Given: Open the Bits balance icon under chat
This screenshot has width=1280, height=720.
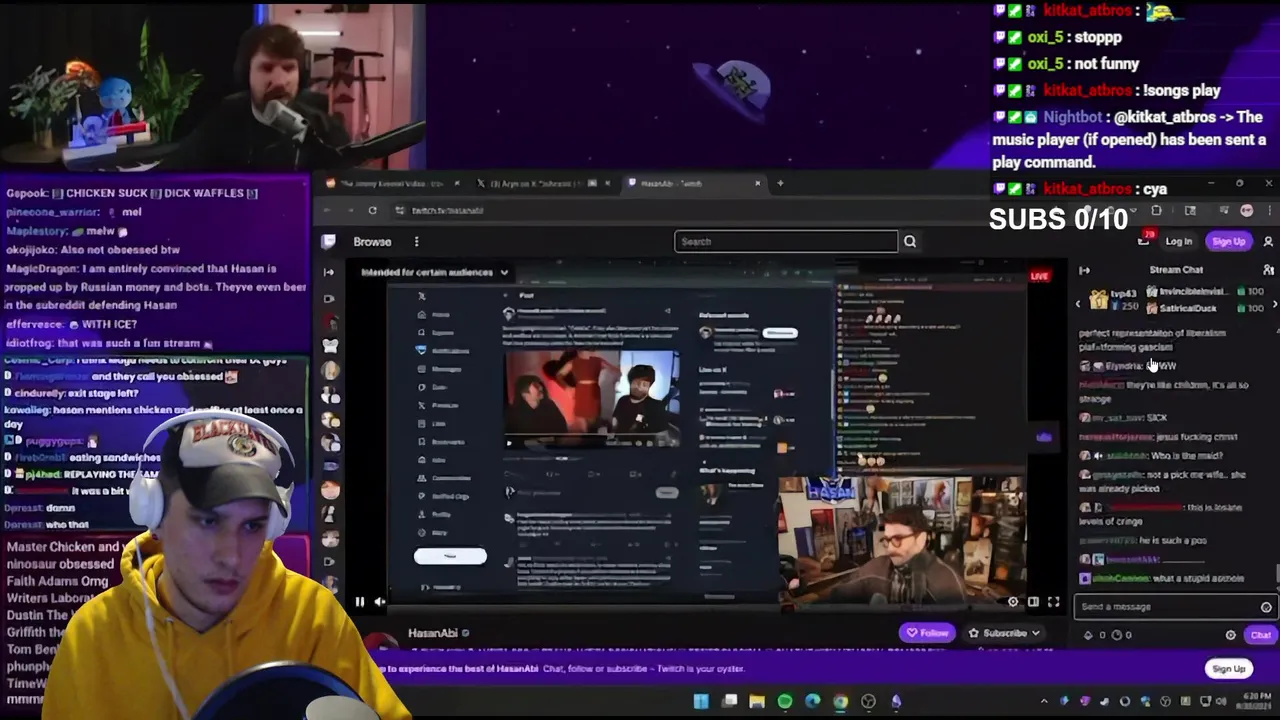Looking at the screenshot, I should pos(1088,635).
